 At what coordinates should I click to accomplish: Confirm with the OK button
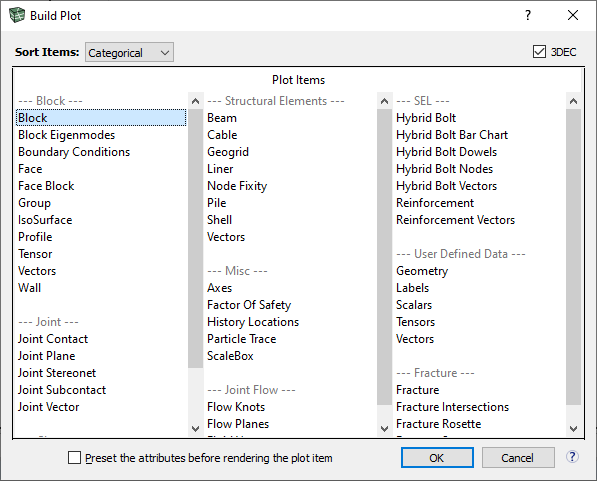point(437,457)
